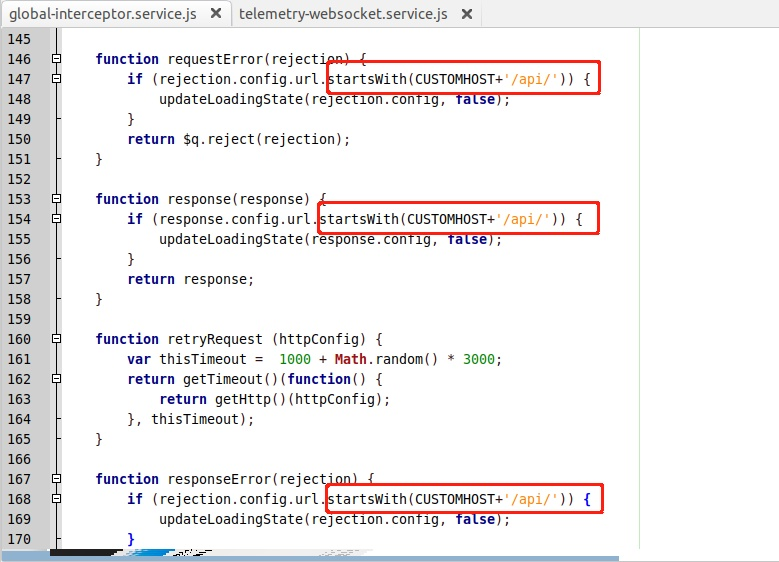Click 'startsWith' on line 154

click(x=360, y=219)
